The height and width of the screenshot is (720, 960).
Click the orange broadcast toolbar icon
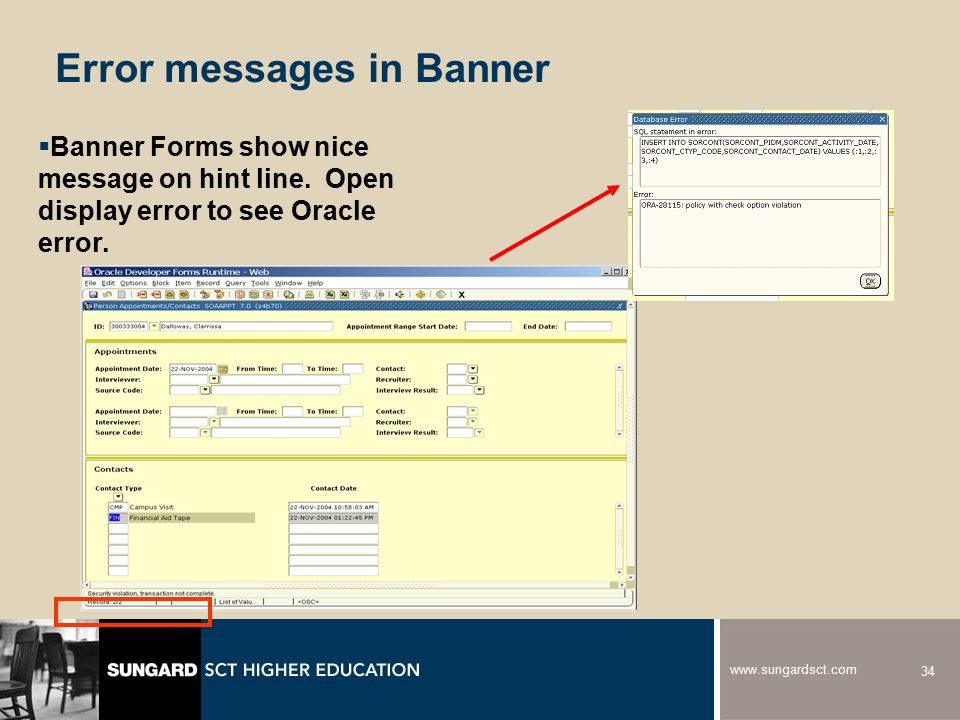[421, 294]
